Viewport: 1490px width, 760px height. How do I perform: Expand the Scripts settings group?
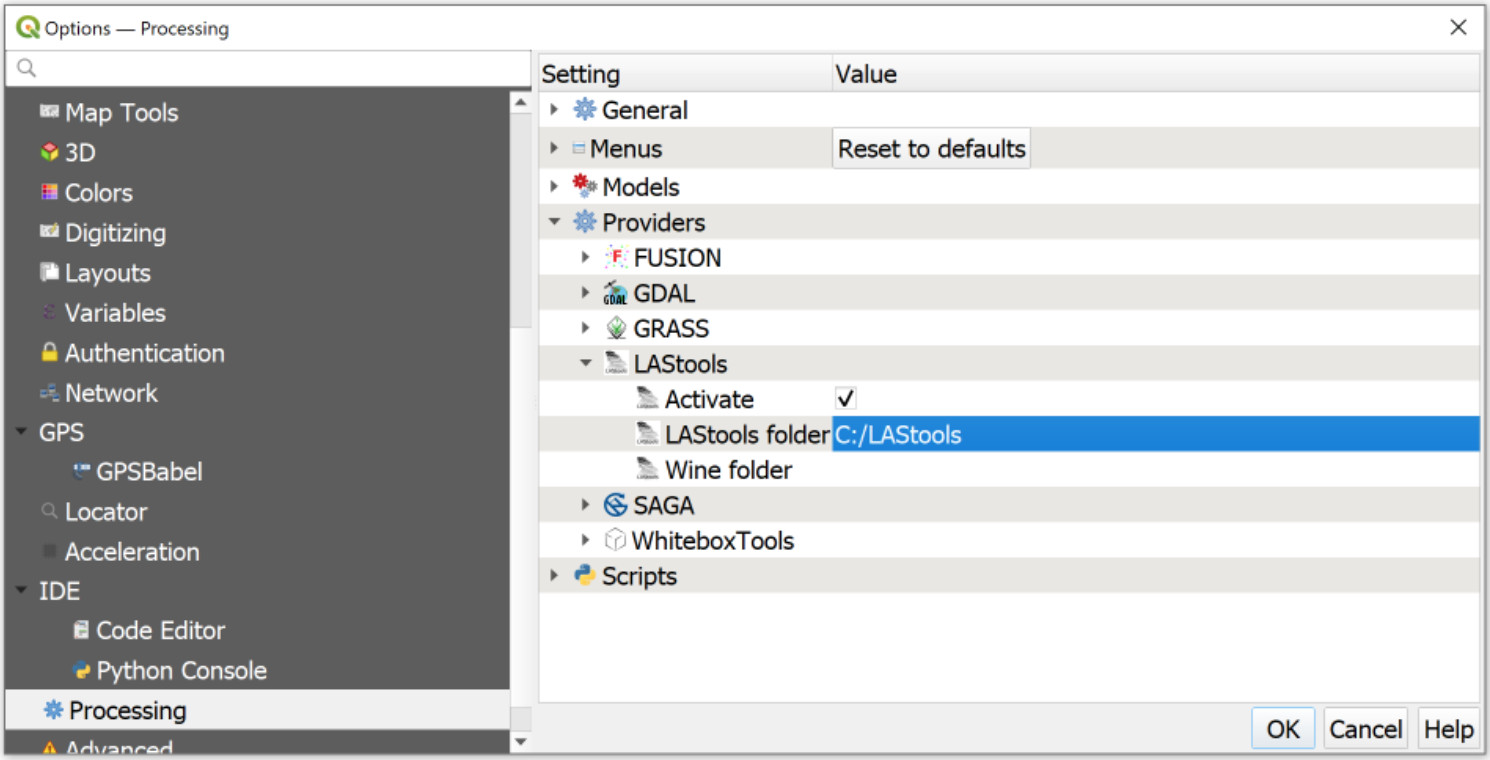click(554, 575)
